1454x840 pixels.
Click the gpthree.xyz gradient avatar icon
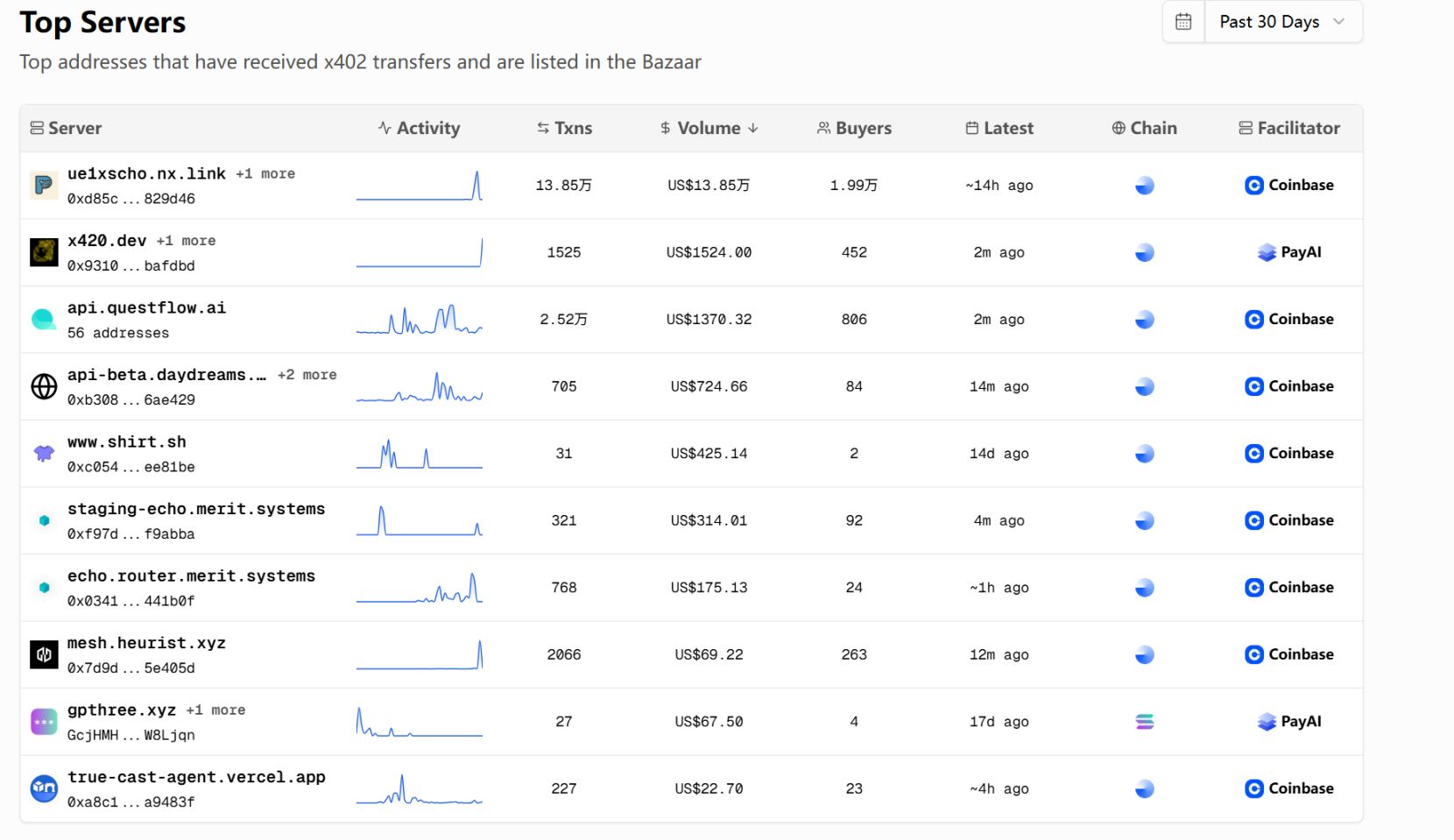[44, 722]
